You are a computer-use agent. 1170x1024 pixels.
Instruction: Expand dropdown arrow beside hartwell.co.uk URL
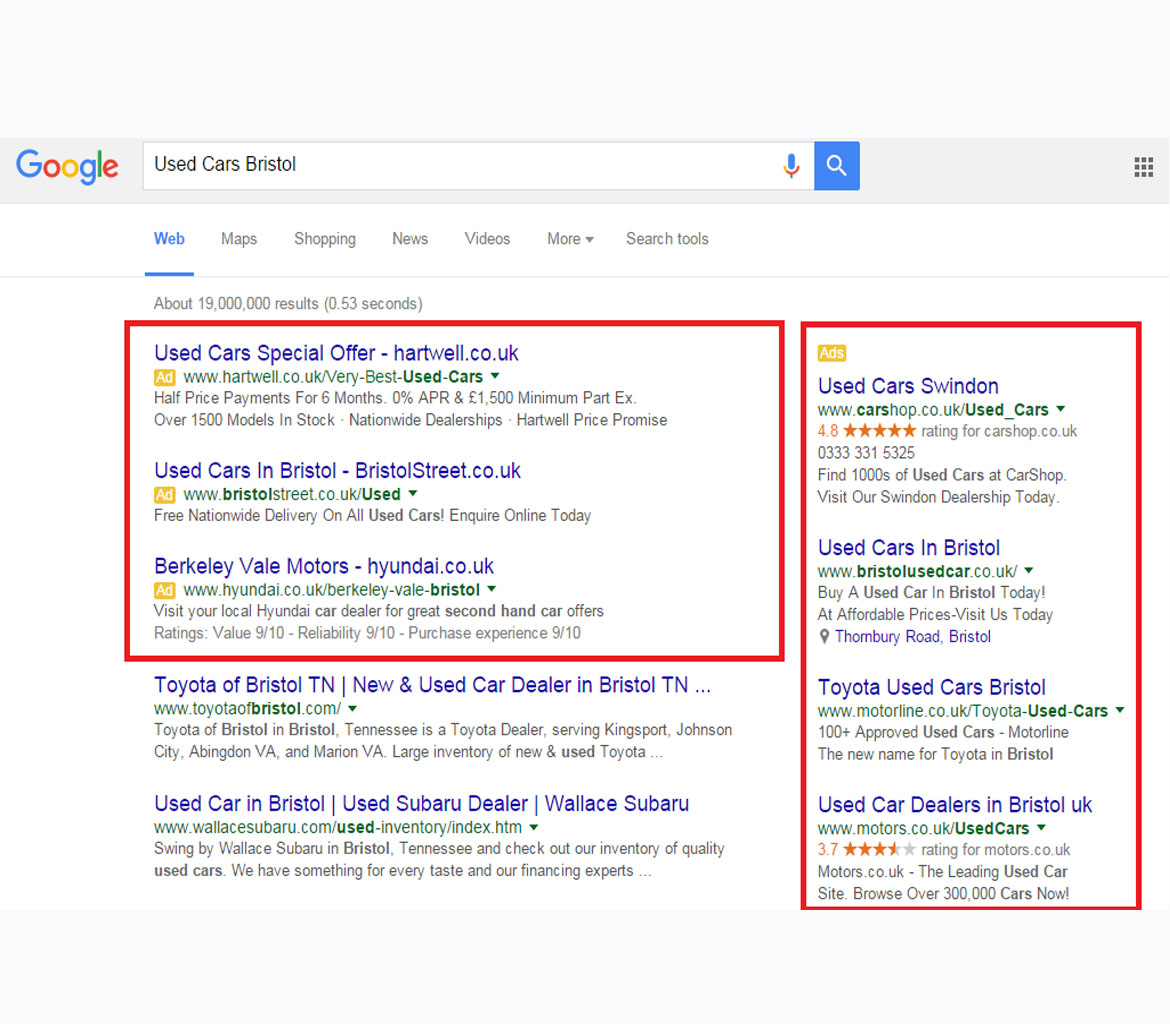495,376
